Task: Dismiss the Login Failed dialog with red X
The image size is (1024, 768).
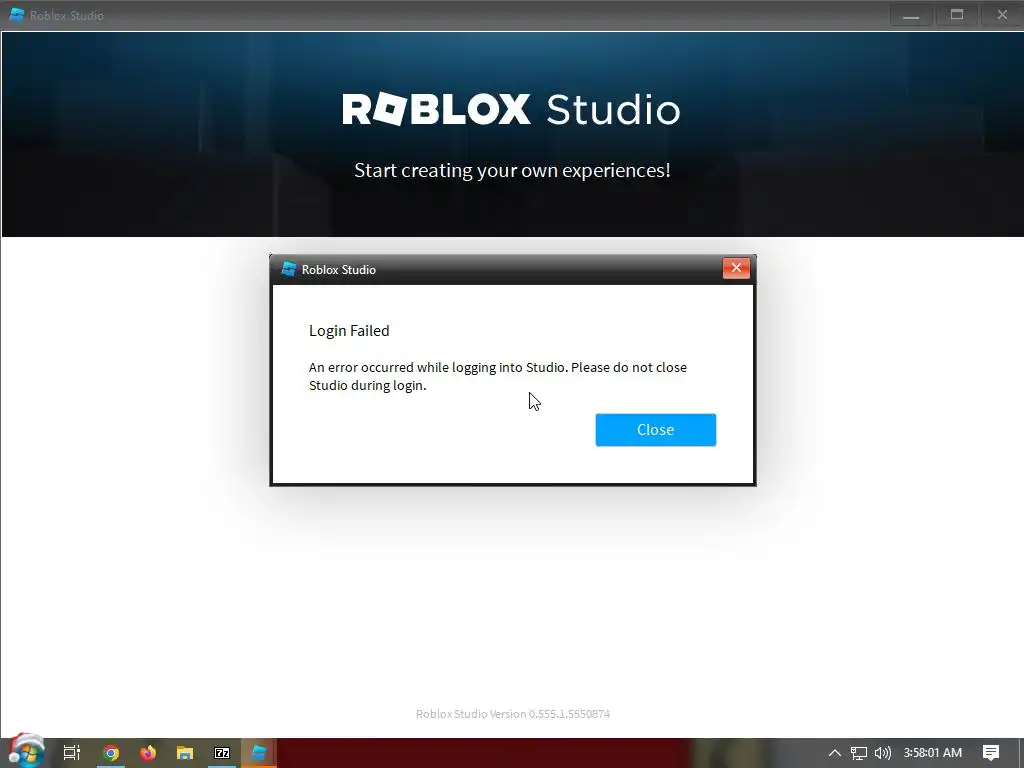Action: tap(736, 268)
